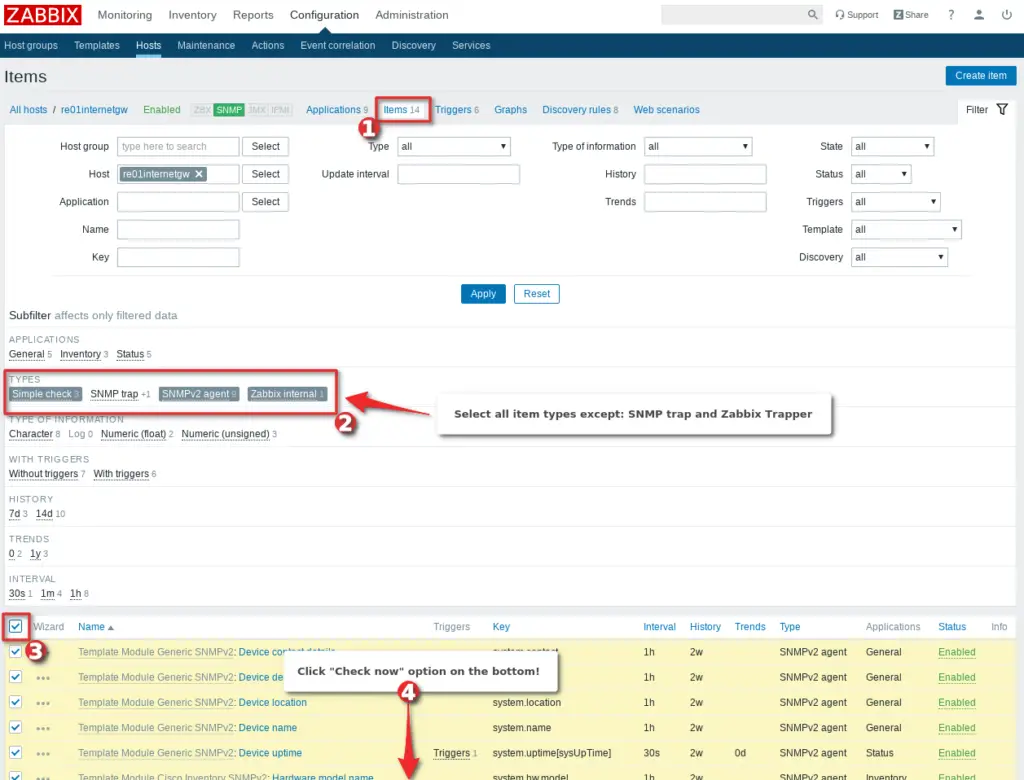
Task: Open the Filter funnel icon
Action: pos(1001,109)
